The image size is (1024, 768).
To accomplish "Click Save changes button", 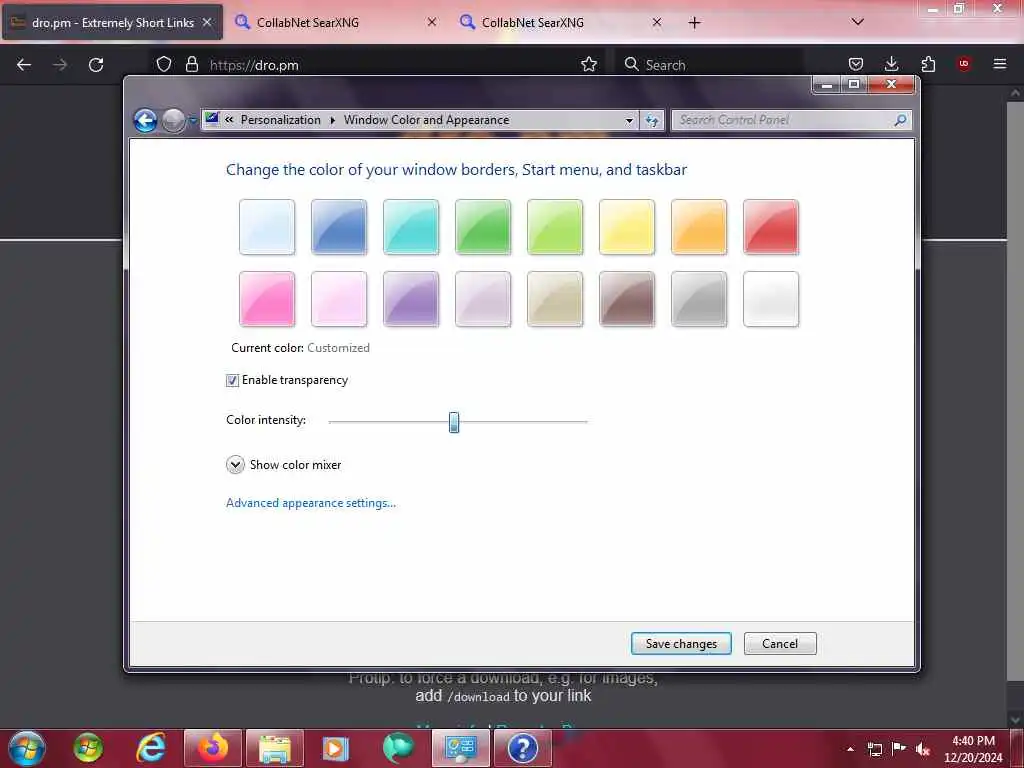I will (x=681, y=643).
